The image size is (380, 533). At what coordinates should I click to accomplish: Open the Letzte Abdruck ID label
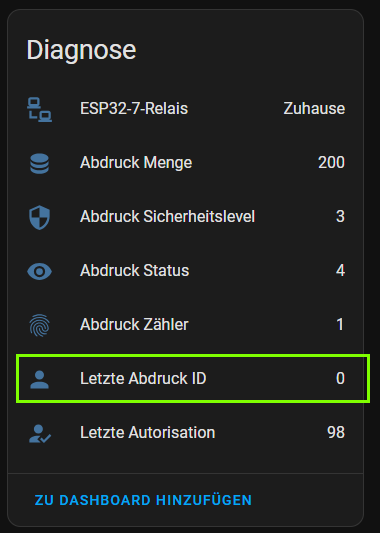143,378
